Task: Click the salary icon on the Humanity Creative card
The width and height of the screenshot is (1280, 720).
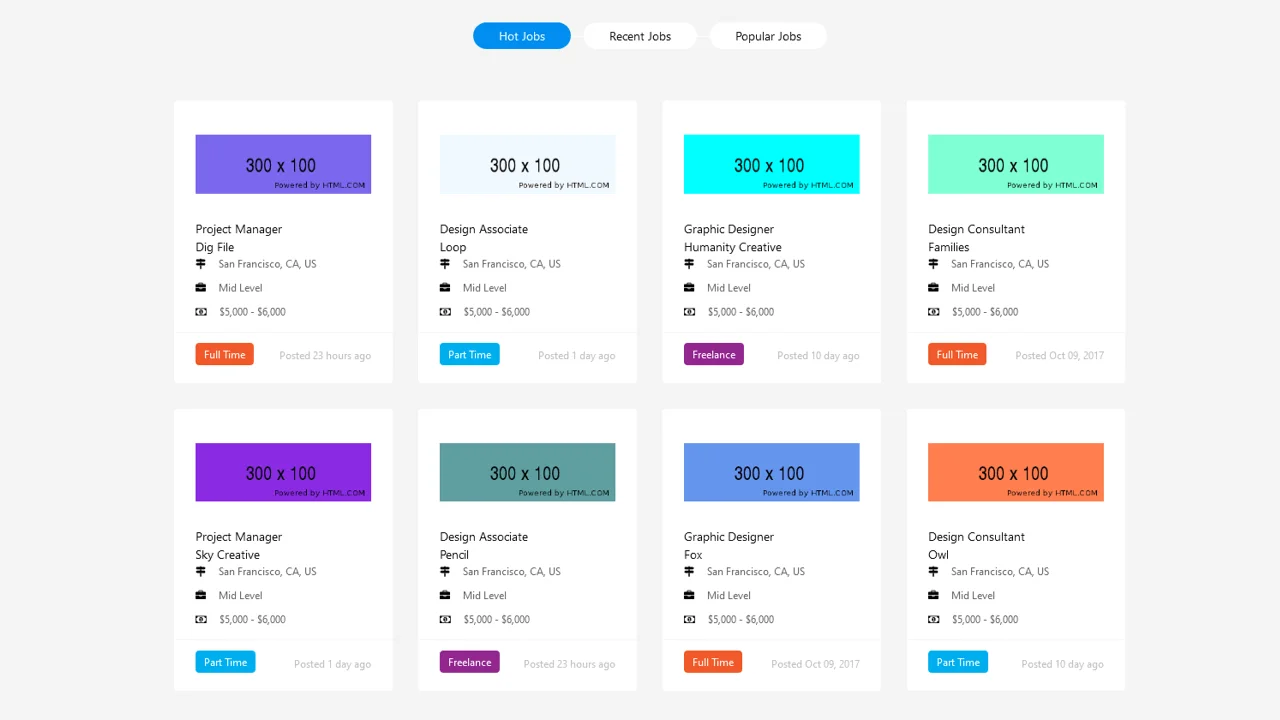Action: (x=688, y=311)
